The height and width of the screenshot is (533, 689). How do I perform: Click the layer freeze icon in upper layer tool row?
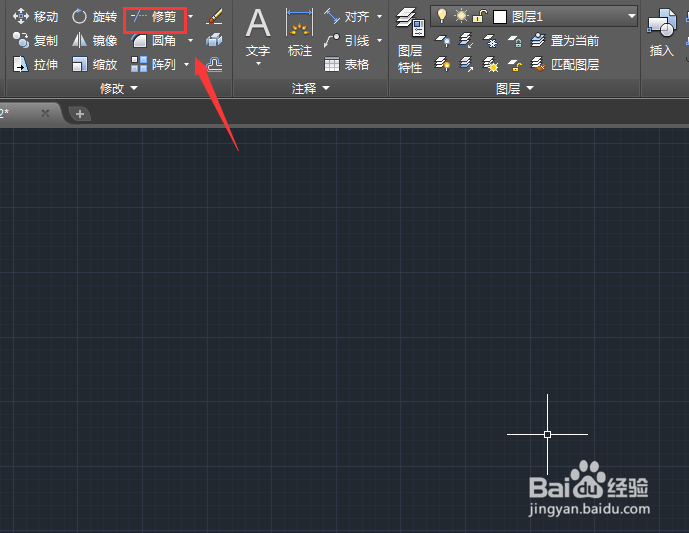(490, 40)
